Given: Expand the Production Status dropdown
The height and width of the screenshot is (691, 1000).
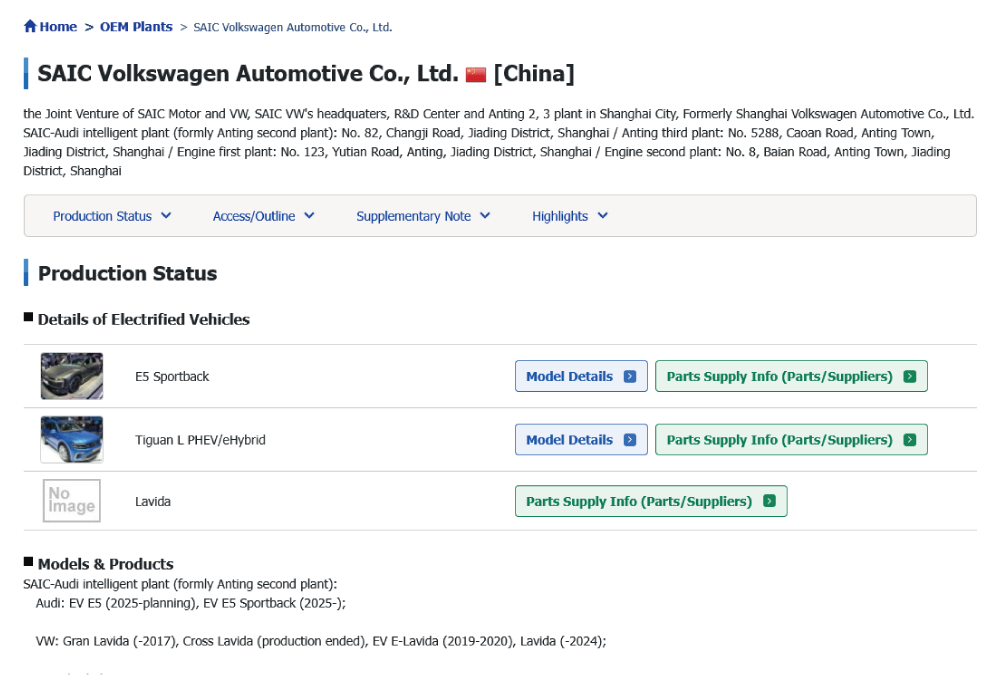Looking at the screenshot, I should coord(166,216).
